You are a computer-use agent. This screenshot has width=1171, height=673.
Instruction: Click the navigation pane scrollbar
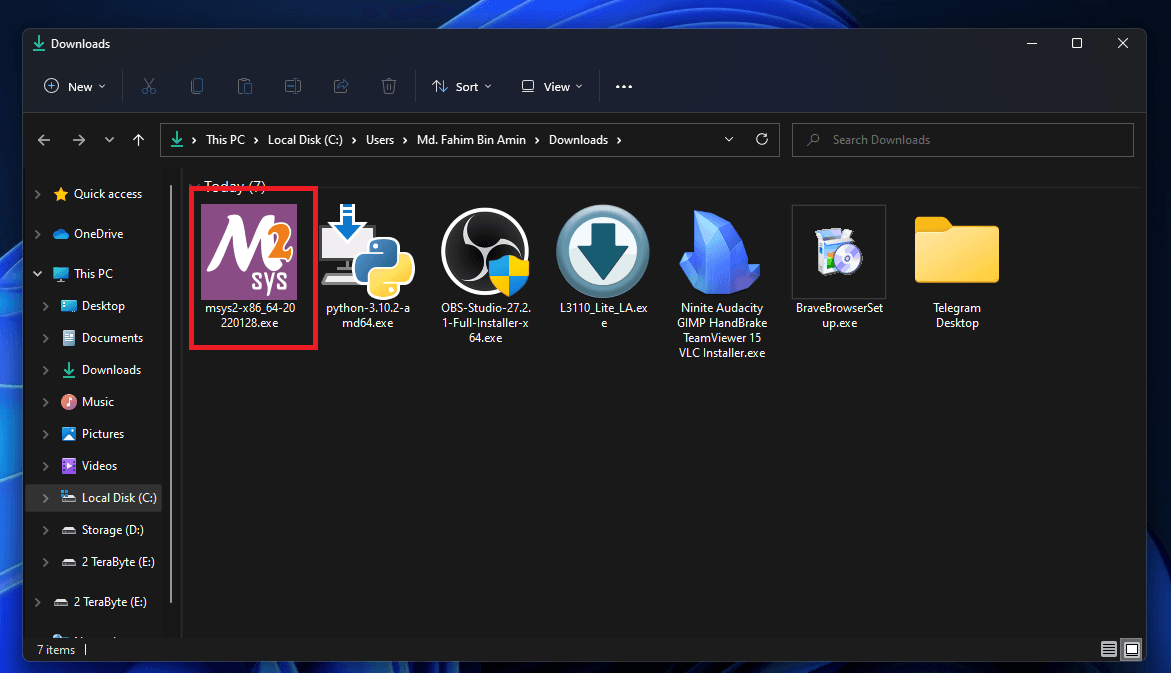point(172,394)
